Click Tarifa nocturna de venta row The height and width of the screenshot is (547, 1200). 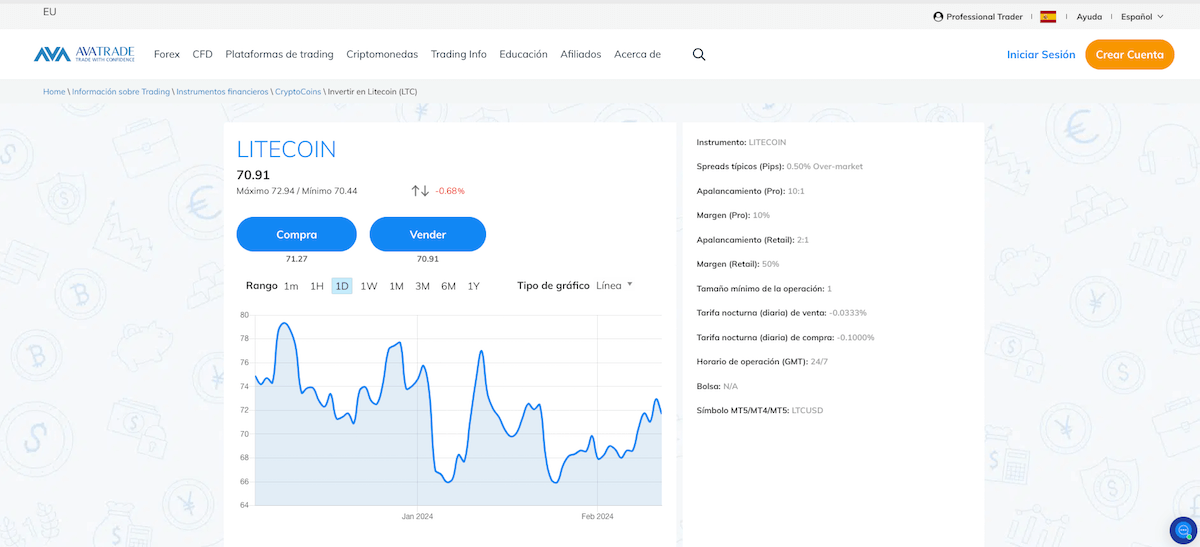click(782, 313)
